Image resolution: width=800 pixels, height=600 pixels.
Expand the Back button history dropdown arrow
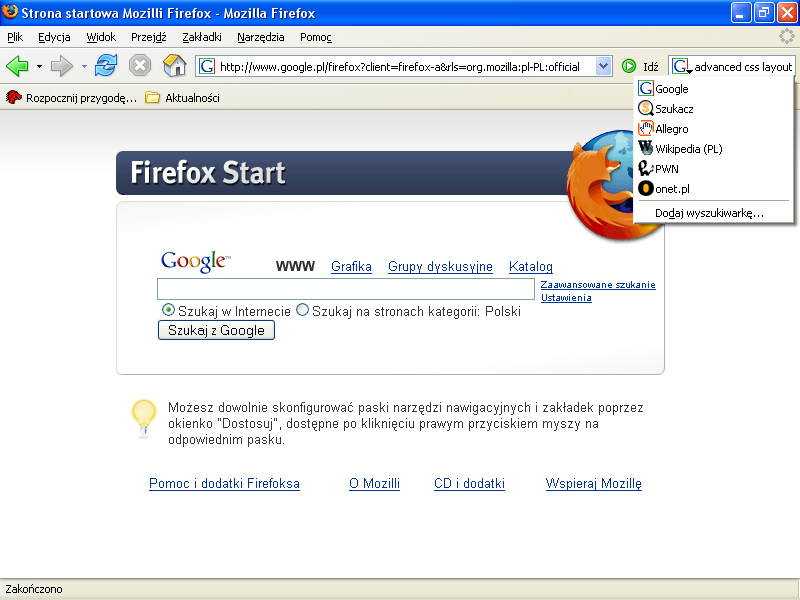[x=39, y=66]
